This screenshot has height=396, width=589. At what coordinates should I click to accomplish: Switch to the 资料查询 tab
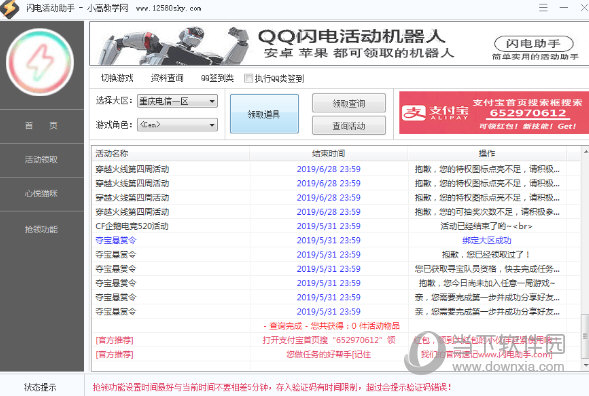tap(167, 78)
